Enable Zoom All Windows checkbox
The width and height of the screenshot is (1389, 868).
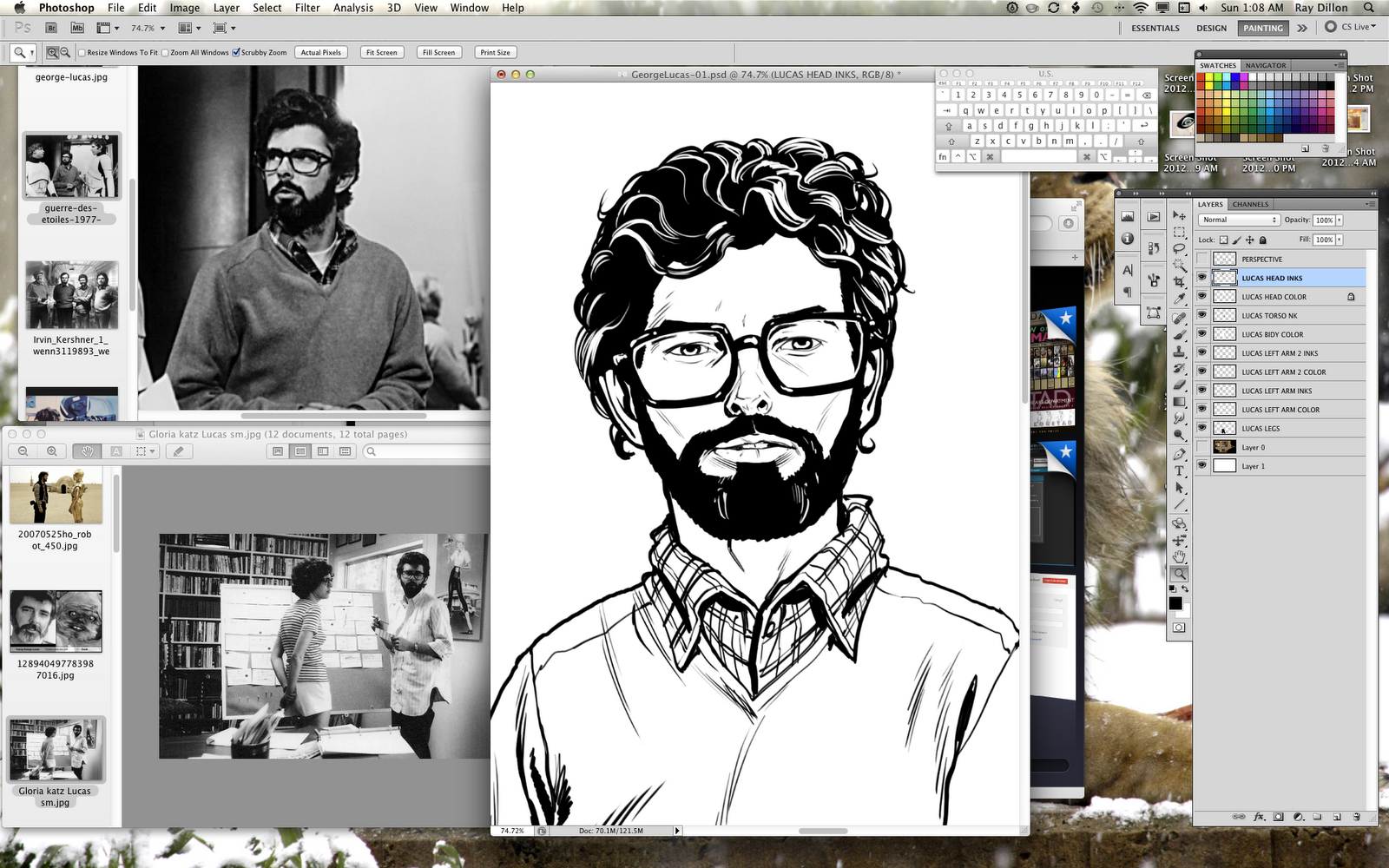[x=165, y=53]
